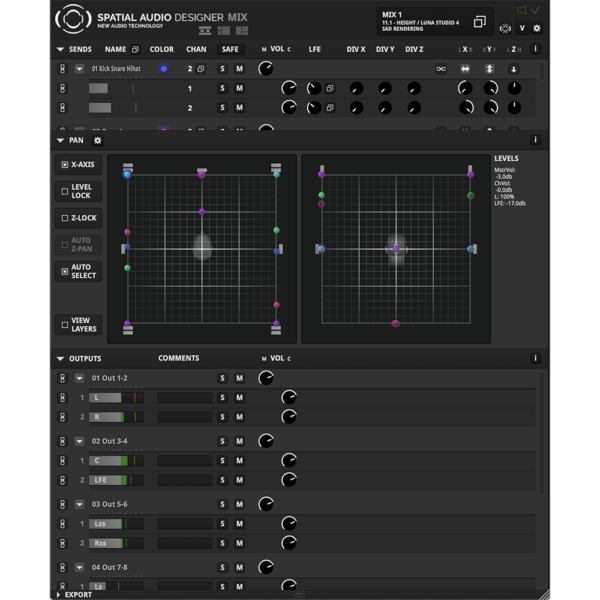600x600 pixels.
Task: Click the 01 Kick Snare Hihat master volume knob
Action: coord(266,69)
